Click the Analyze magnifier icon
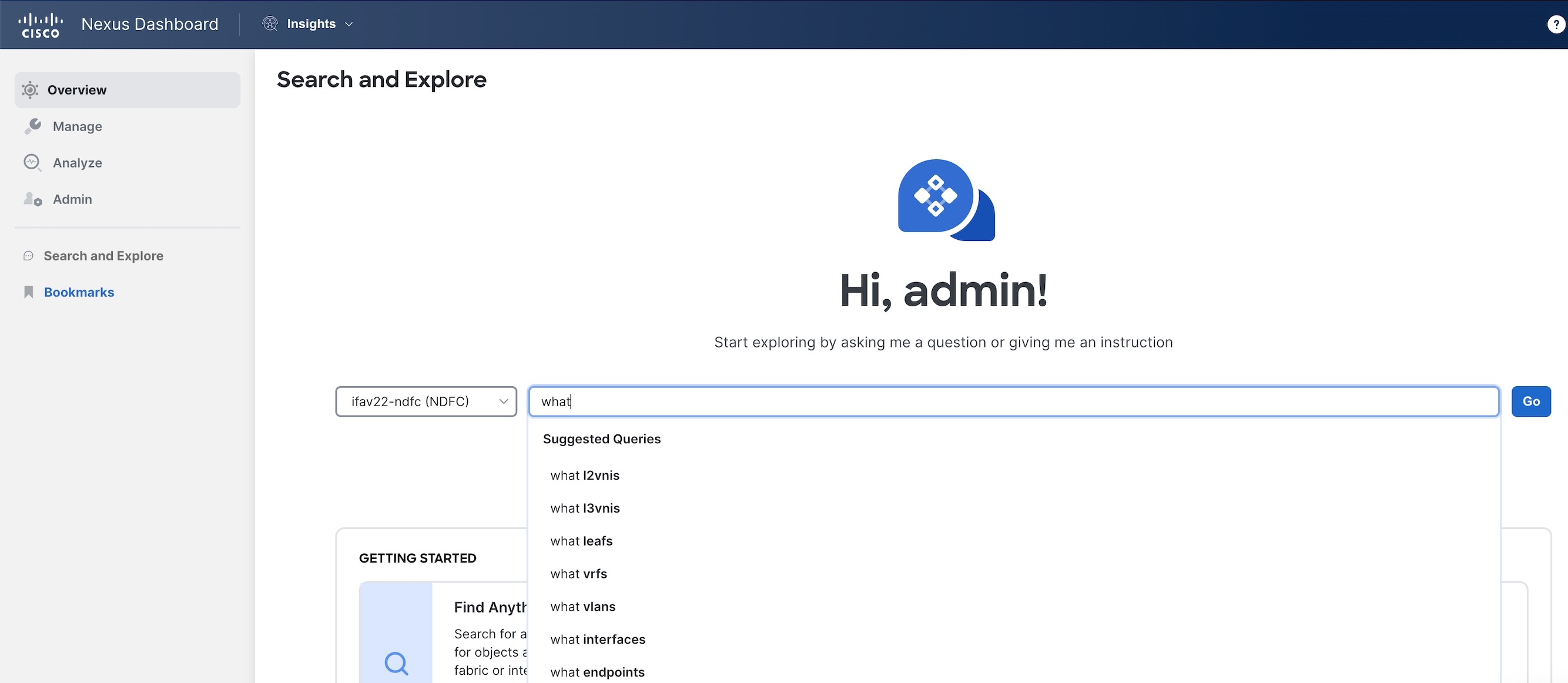1568x683 pixels. coord(32,163)
